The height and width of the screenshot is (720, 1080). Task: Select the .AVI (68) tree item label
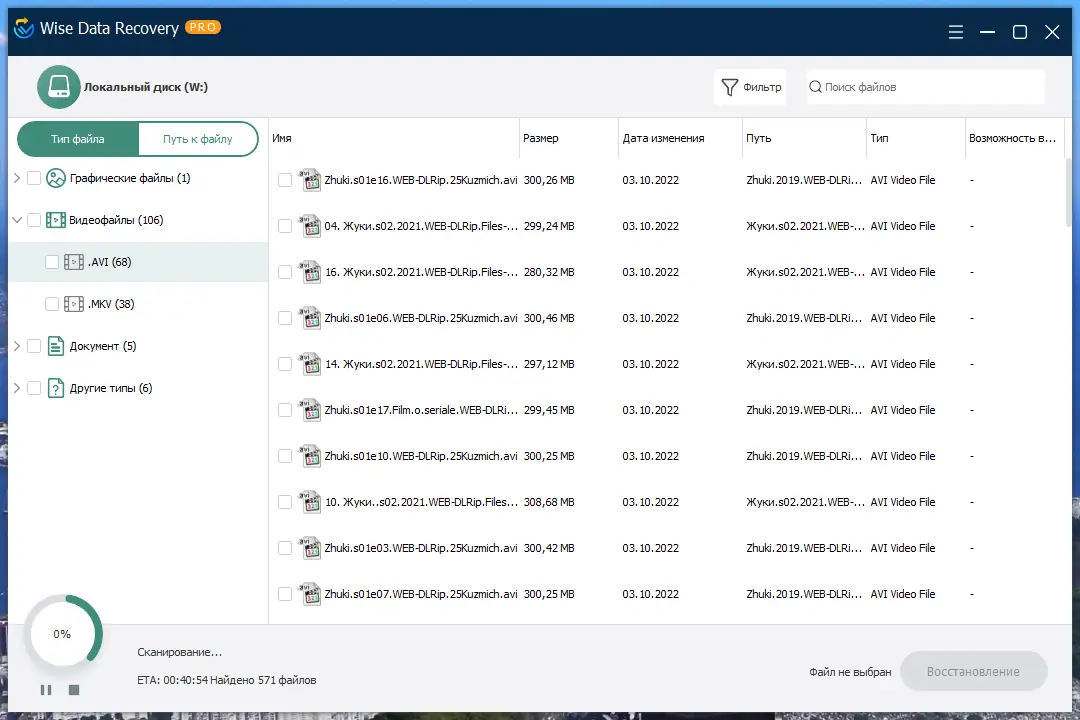pyautogui.click(x=110, y=263)
